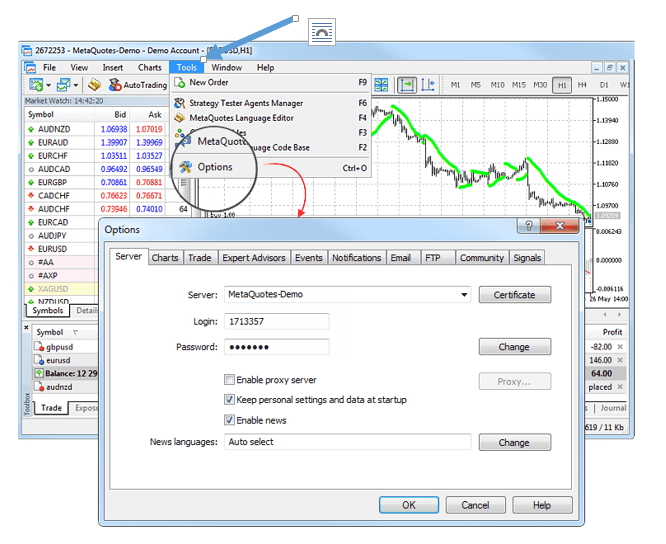
Task: Click the audnzd pending order icon
Action: coord(39,387)
